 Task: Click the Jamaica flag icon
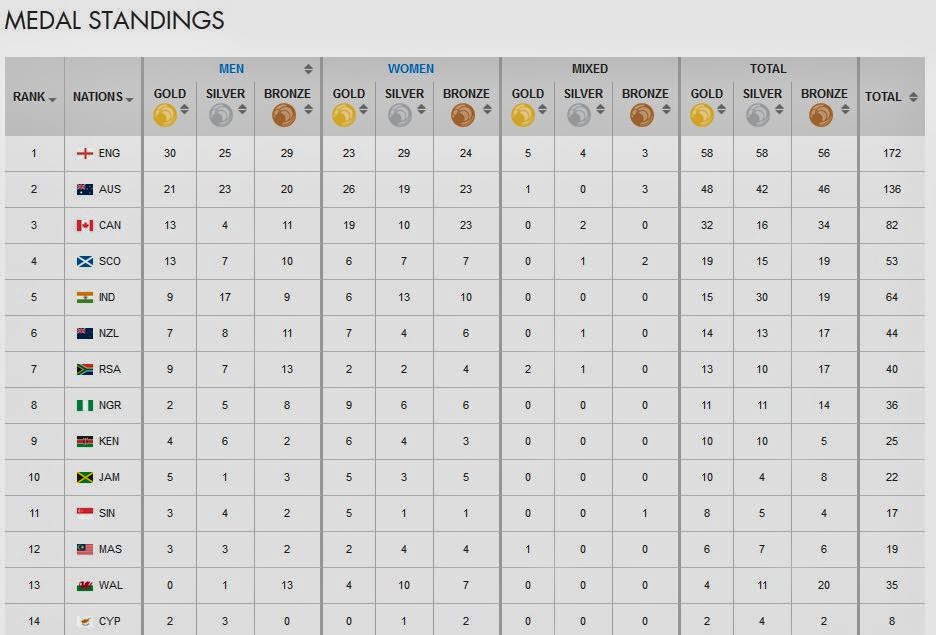click(x=85, y=477)
